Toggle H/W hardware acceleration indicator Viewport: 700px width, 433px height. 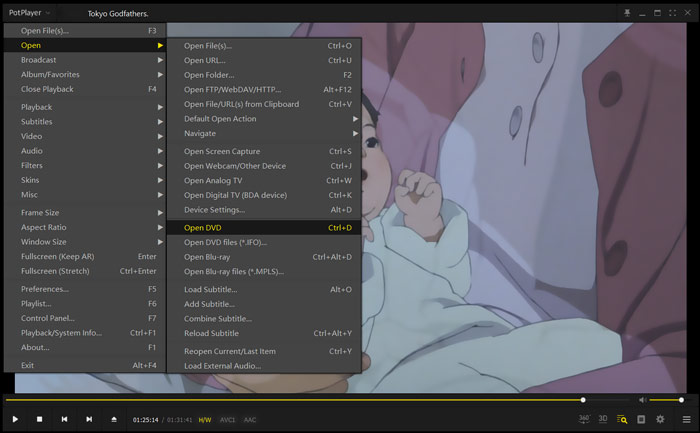tap(205, 420)
